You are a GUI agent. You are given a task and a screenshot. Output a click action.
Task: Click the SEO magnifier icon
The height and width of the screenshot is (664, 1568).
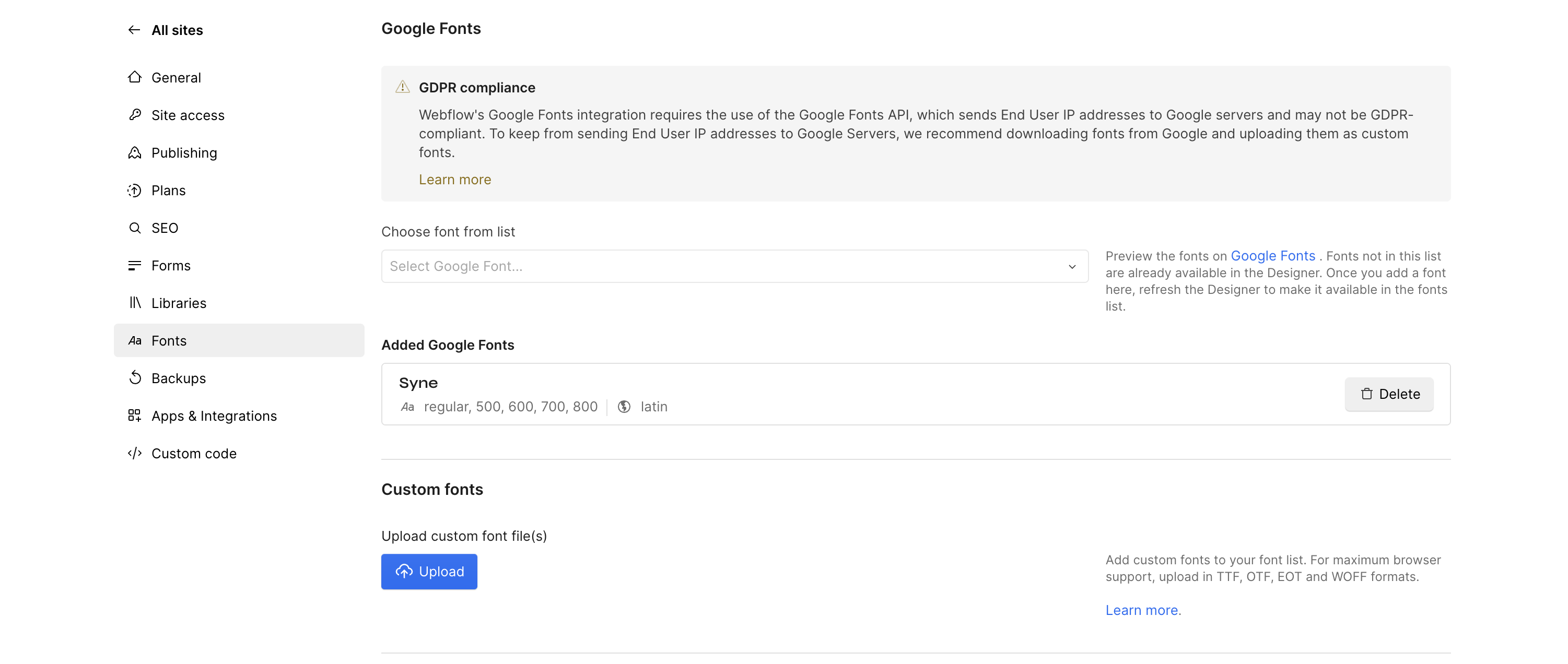pyautogui.click(x=135, y=228)
